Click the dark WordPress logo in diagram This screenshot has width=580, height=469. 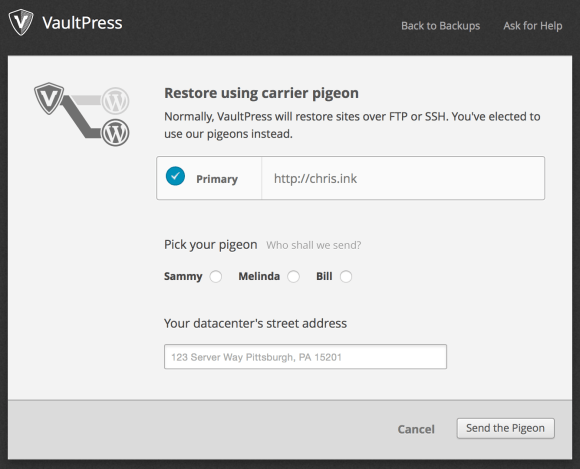(115, 132)
